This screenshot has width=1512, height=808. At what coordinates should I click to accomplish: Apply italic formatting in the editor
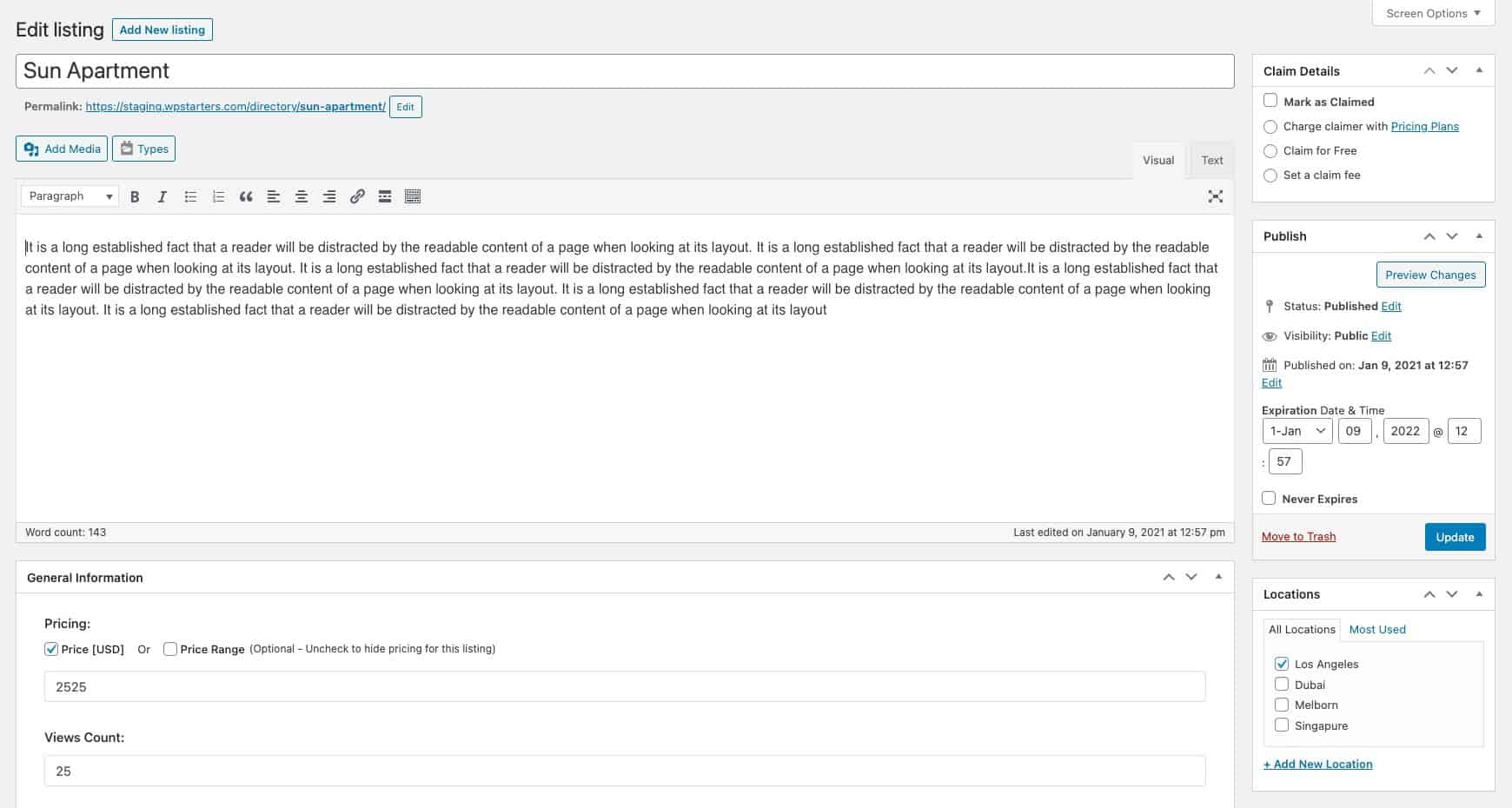pyautogui.click(x=162, y=196)
